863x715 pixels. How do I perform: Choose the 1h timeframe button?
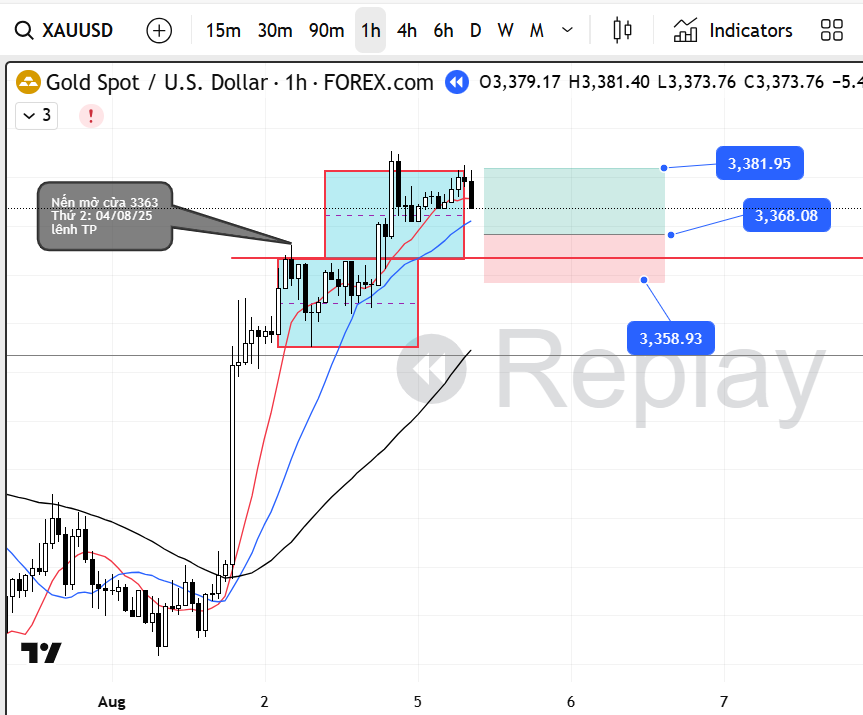pyautogui.click(x=371, y=30)
